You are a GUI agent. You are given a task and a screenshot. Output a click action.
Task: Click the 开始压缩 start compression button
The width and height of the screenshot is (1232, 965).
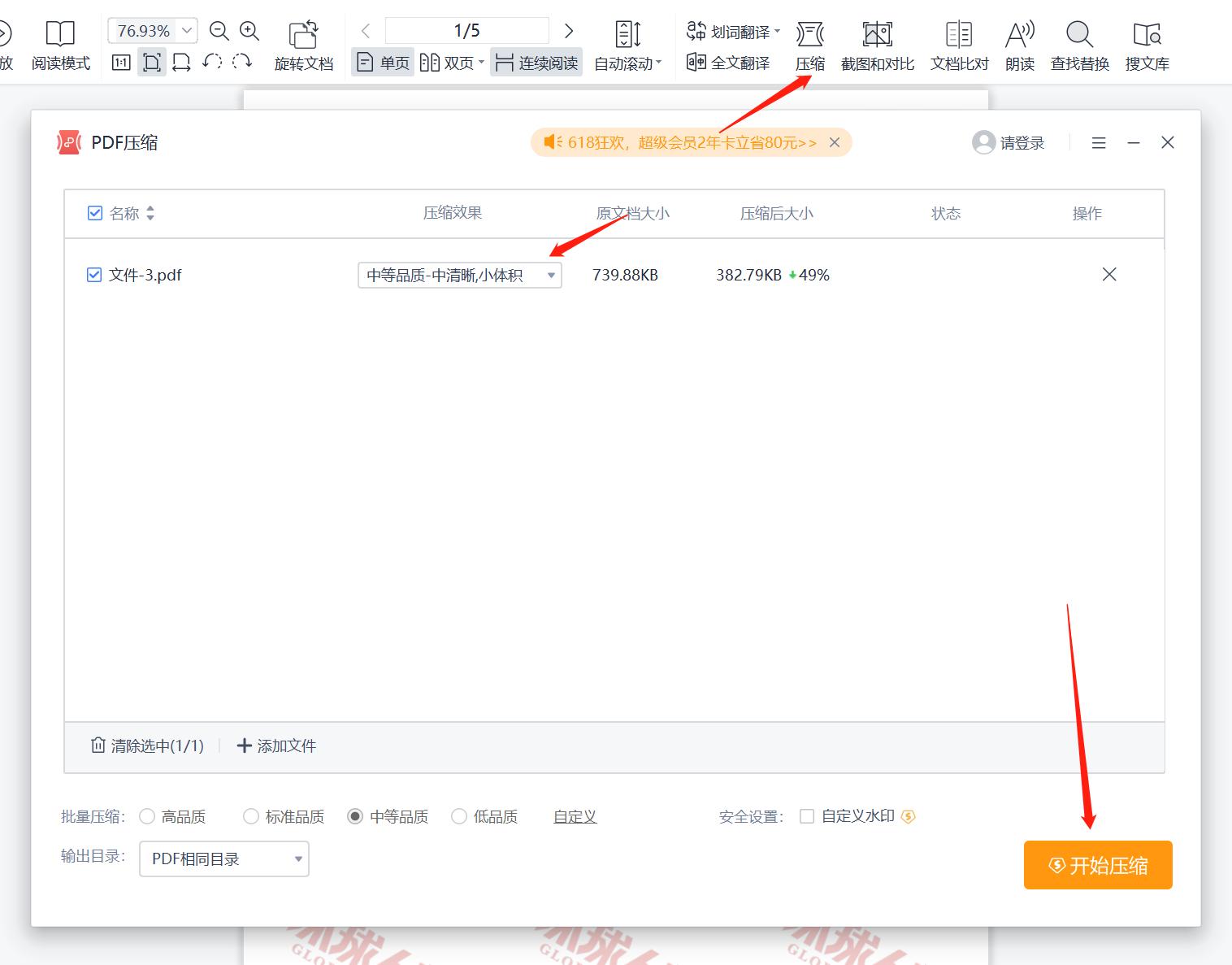(1097, 865)
